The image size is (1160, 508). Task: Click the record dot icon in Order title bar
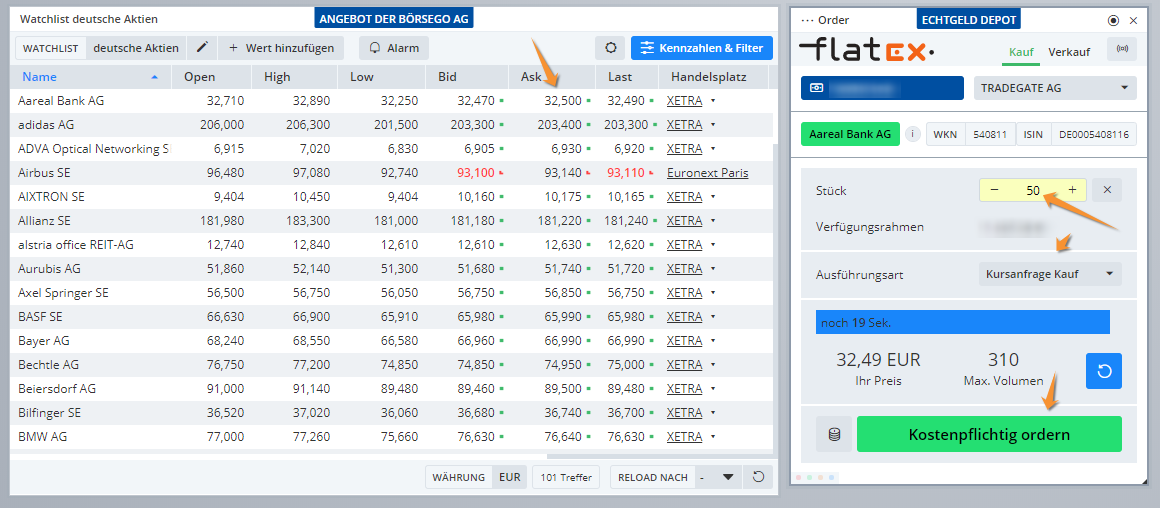(1113, 21)
